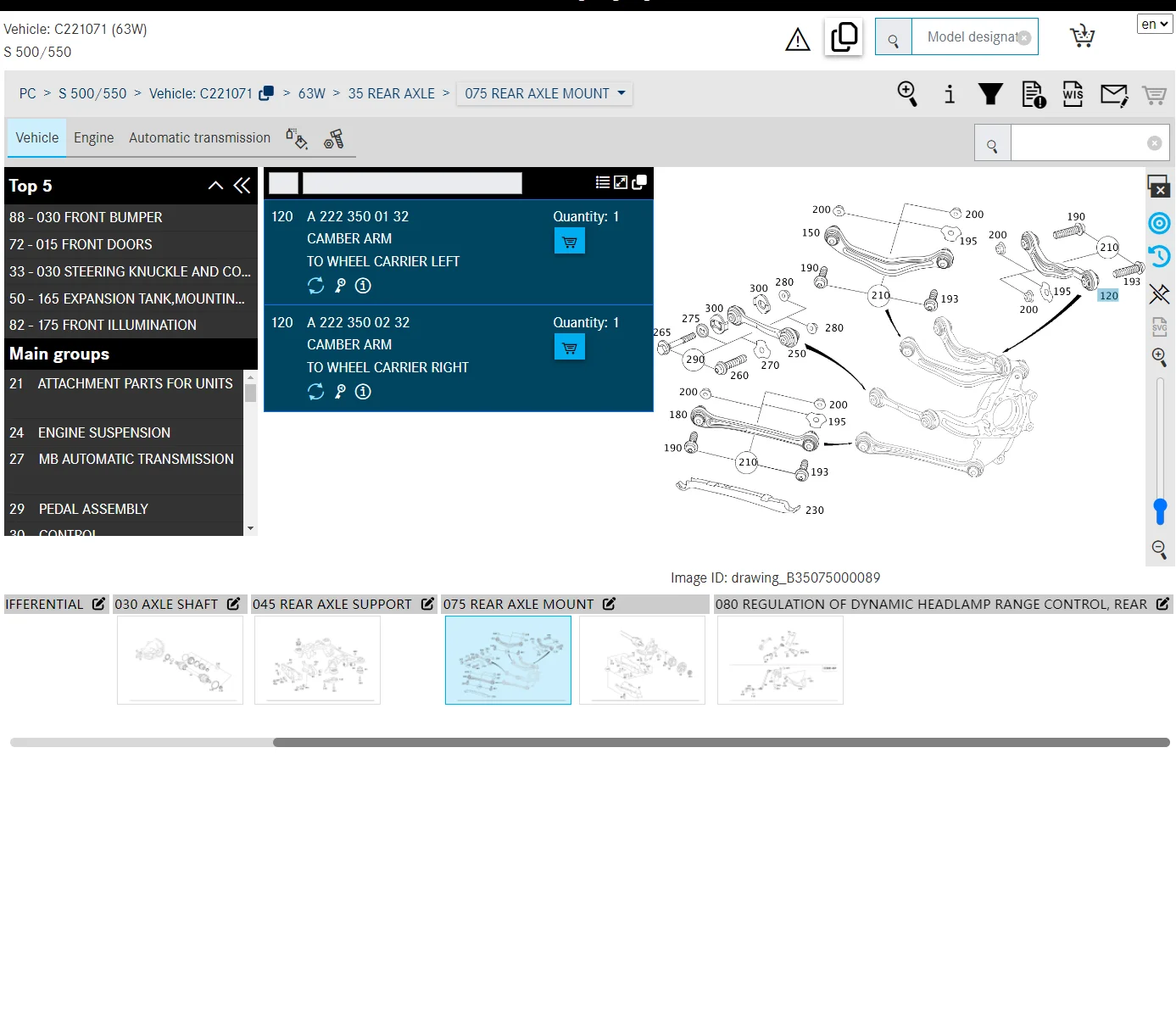The height and width of the screenshot is (1032, 1176).
Task: Expand the parts list panel
Action: tap(621, 182)
